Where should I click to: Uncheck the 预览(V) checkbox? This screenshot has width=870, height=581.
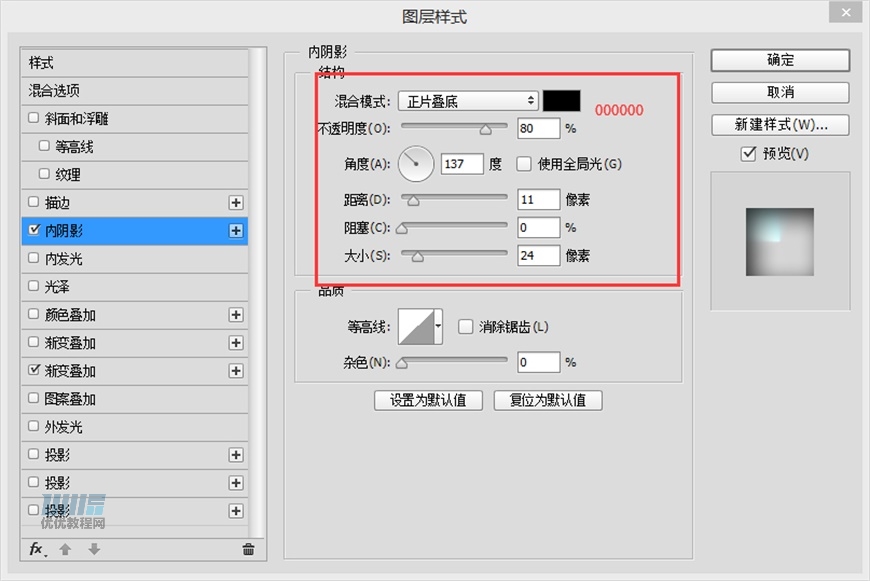click(748, 153)
